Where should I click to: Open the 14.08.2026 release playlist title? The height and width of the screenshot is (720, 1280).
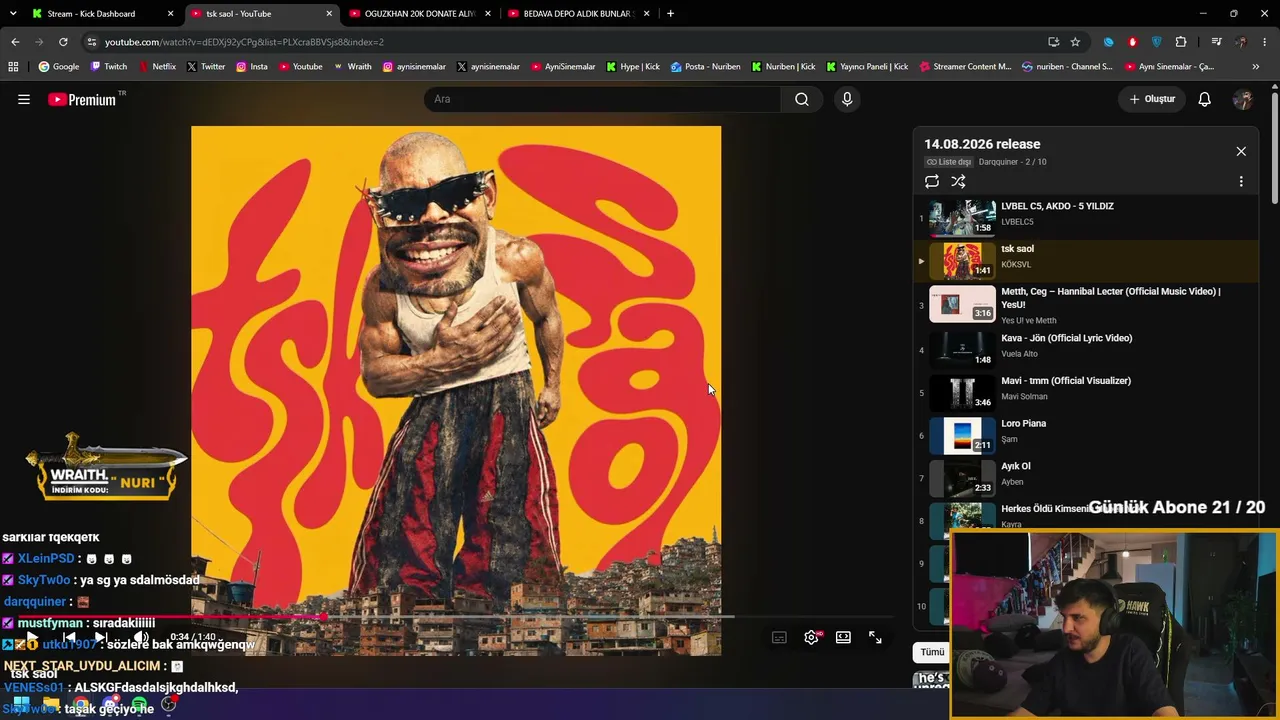[982, 144]
